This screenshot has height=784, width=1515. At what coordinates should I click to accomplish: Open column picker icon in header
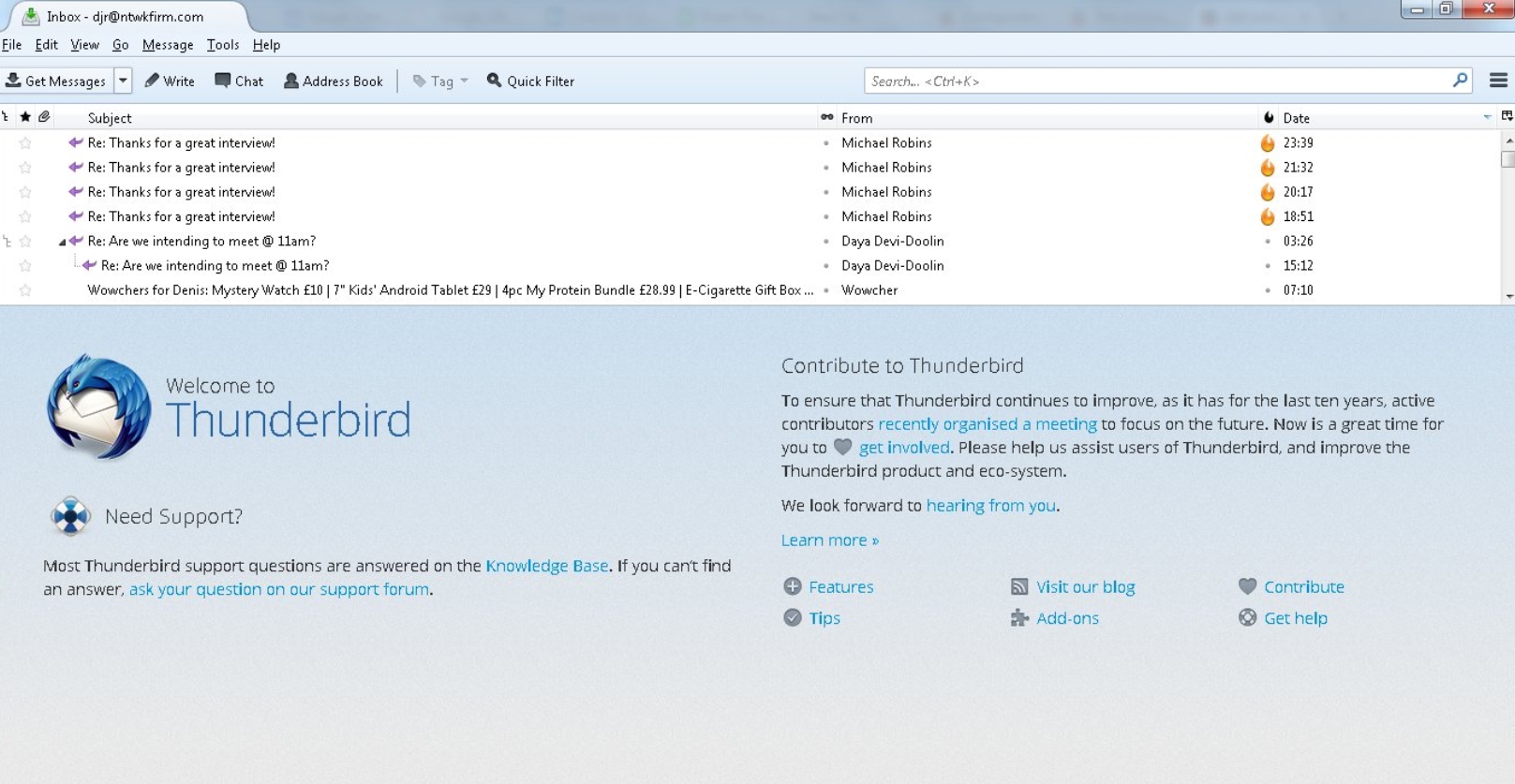click(x=1507, y=117)
